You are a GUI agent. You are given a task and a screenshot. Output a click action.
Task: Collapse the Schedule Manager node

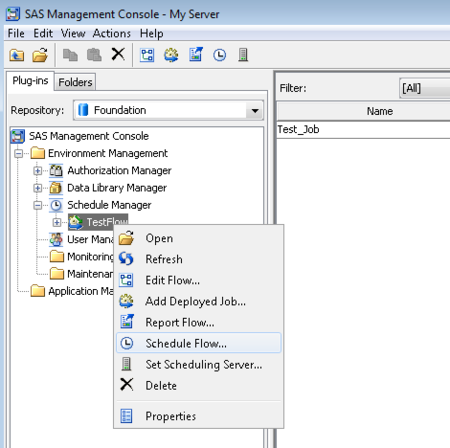click(x=38, y=205)
